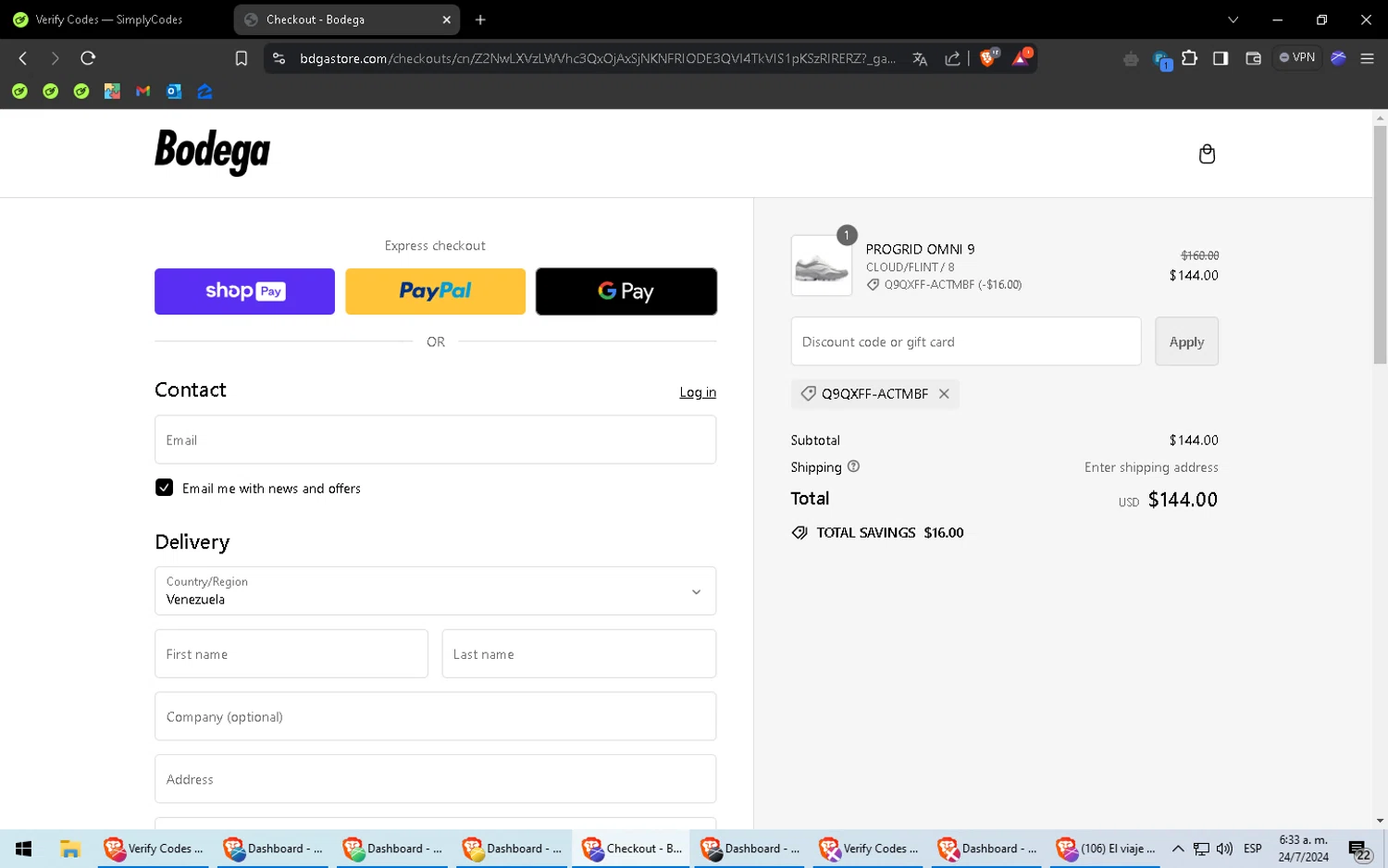Expand the Country/Region dropdown
The image size is (1388, 868).
[435, 590]
